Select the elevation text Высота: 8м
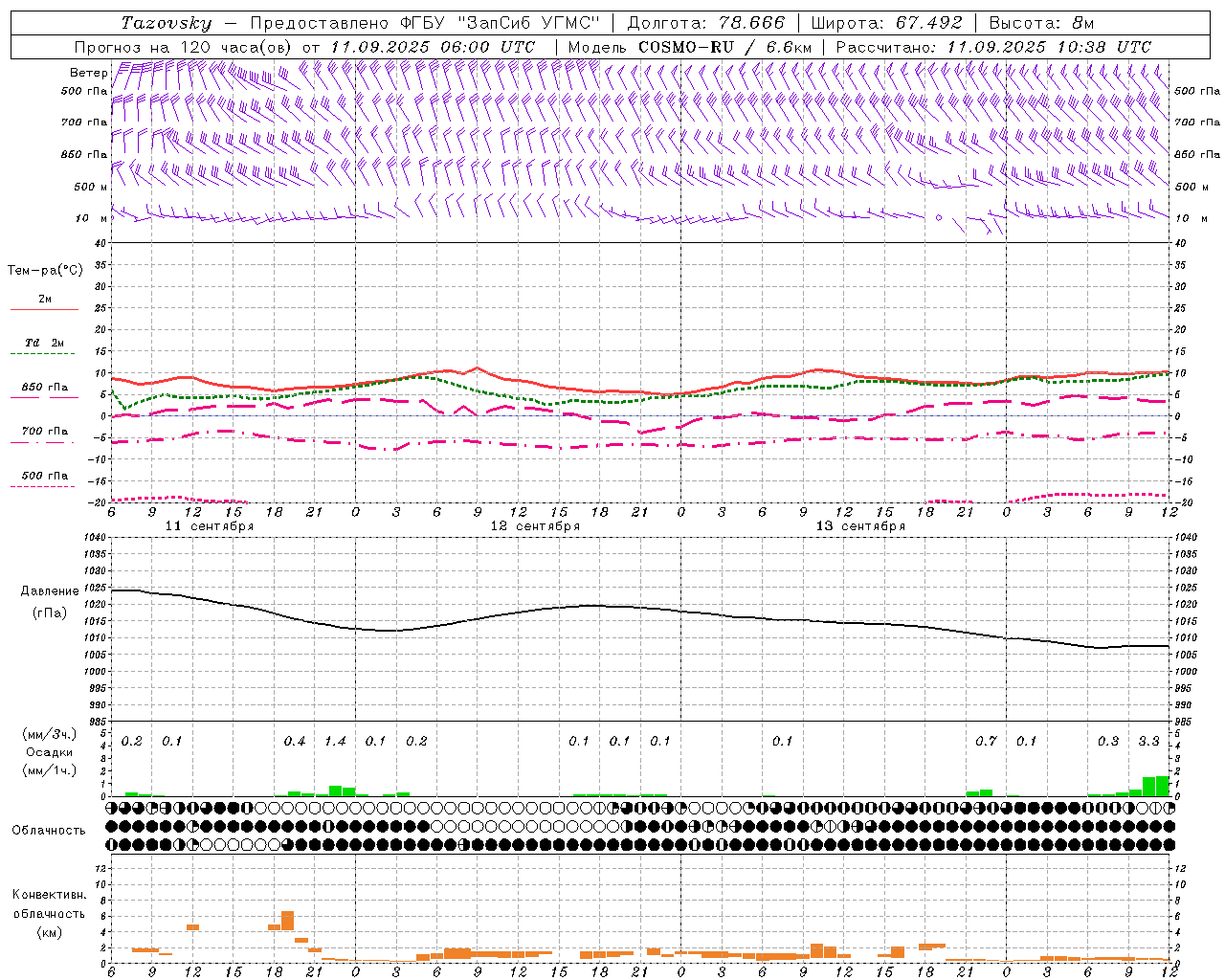1225x980 pixels. coord(1041,23)
